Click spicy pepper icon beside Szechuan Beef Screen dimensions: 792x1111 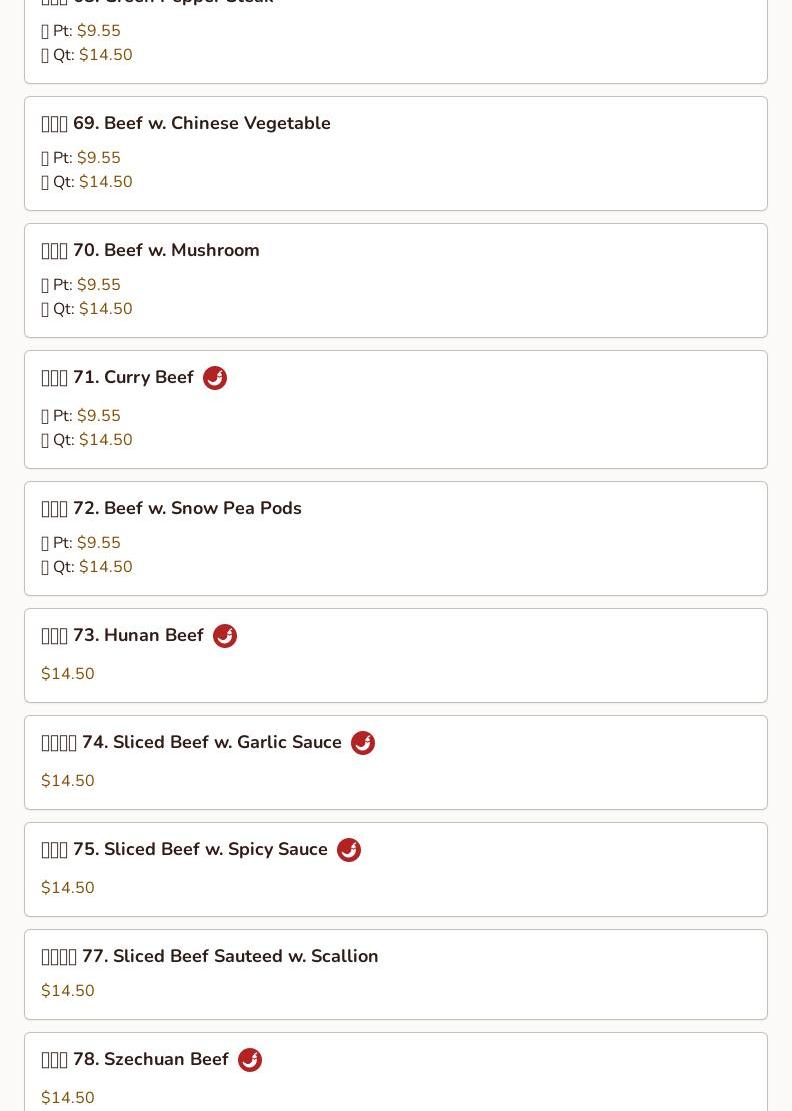[250, 1060]
